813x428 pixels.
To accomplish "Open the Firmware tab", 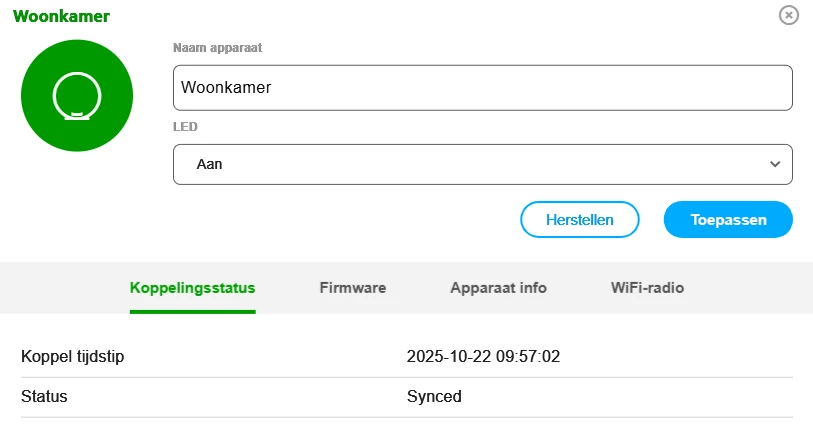I will 353,288.
